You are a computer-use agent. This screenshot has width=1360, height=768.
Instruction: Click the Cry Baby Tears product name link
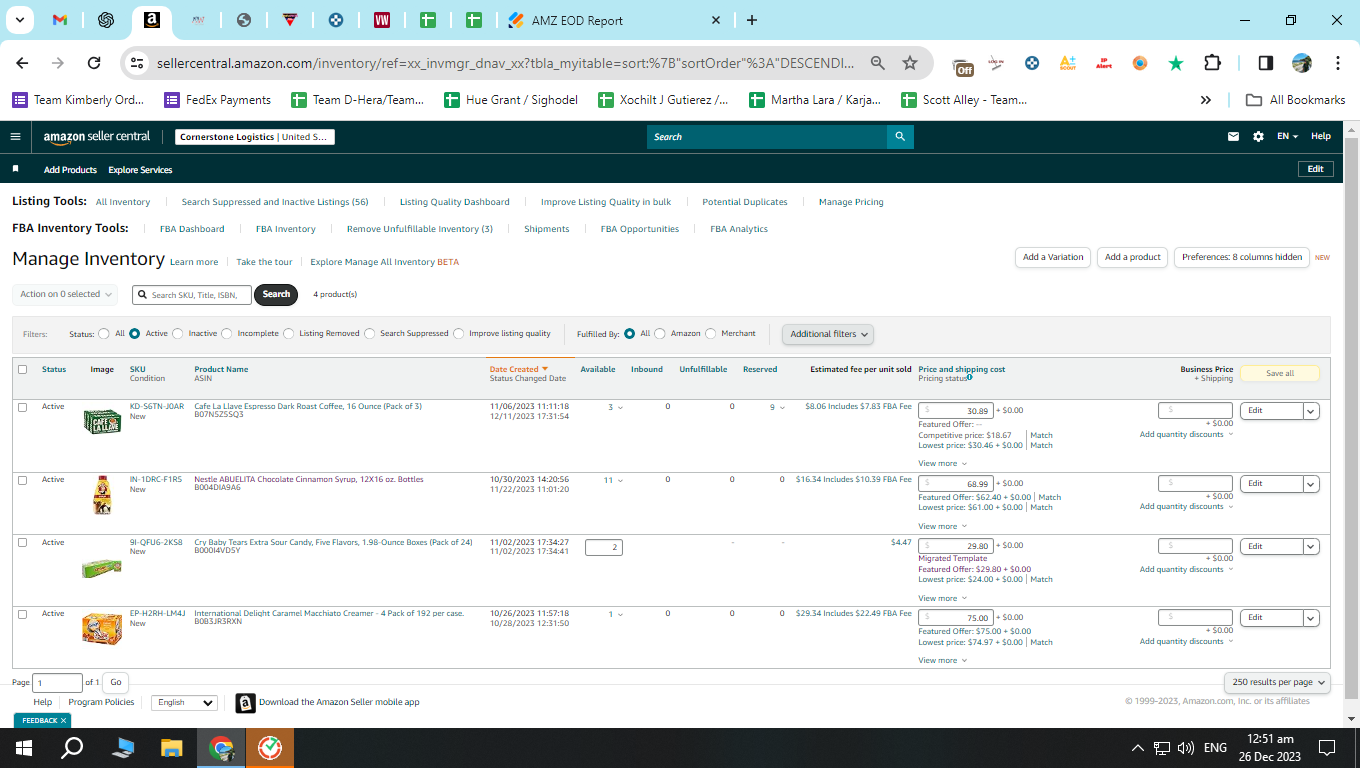pos(333,543)
